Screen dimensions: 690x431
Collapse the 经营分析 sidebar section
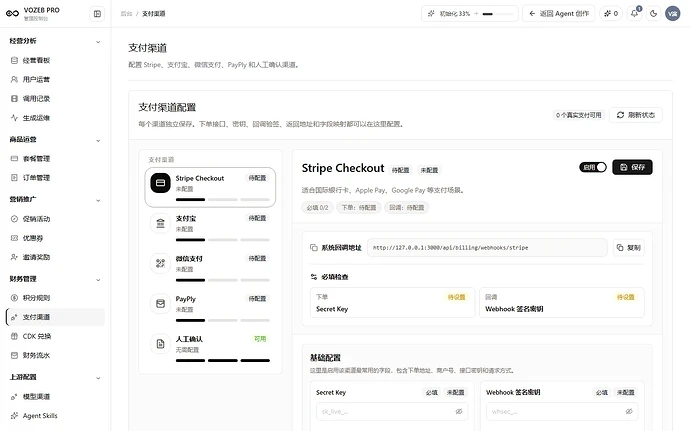click(98, 41)
